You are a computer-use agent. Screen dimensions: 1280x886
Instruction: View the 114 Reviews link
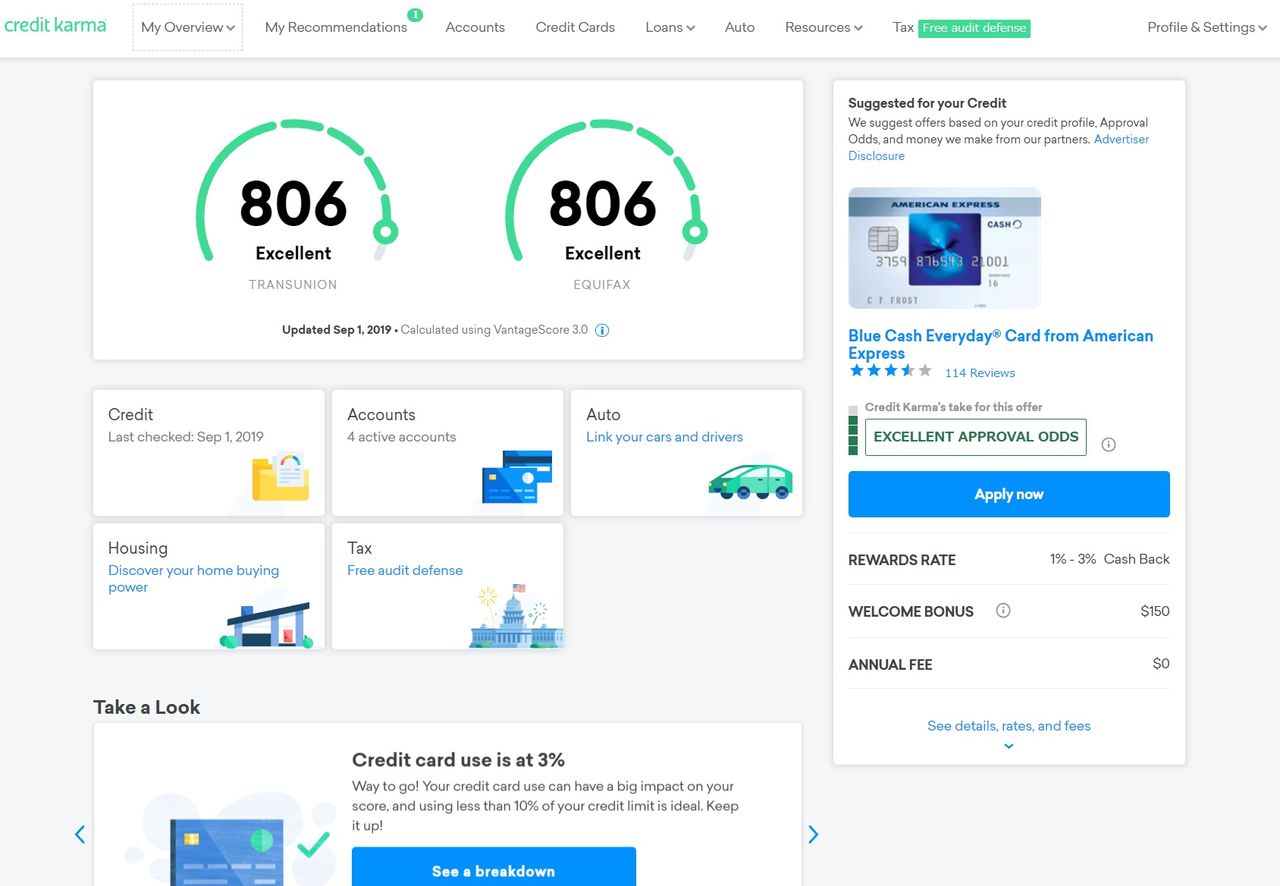980,373
